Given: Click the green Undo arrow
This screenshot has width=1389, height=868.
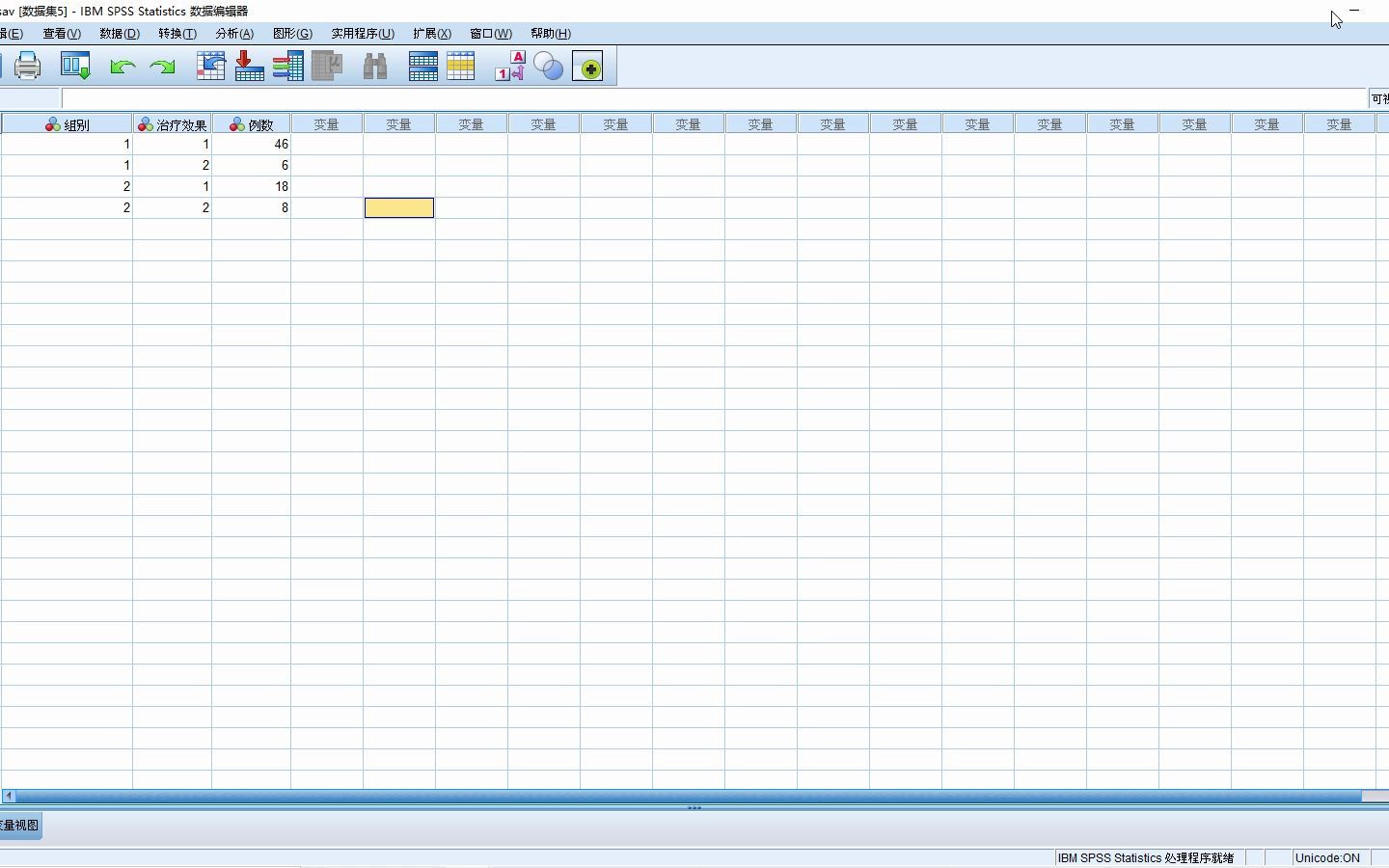Looking at the screenshot, I should pos(122,67).
